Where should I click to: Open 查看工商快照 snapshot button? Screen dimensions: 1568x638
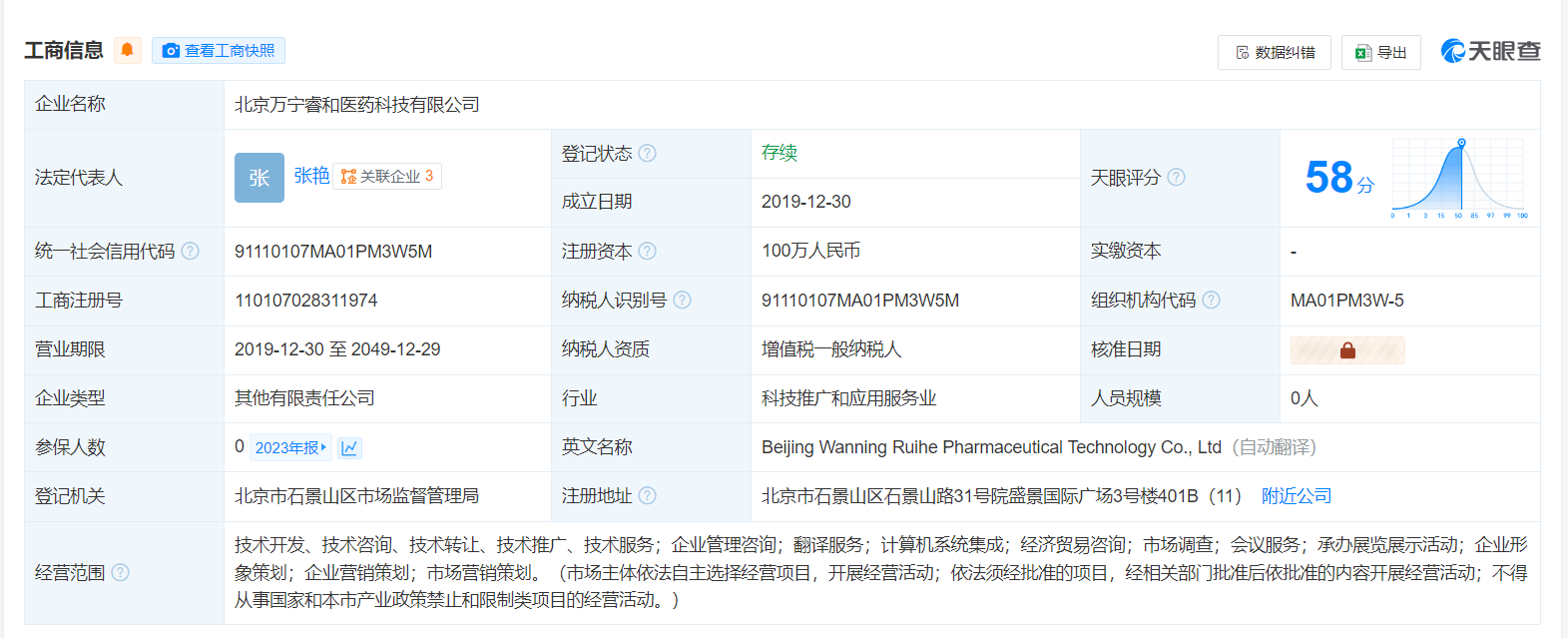pos(219,50)
